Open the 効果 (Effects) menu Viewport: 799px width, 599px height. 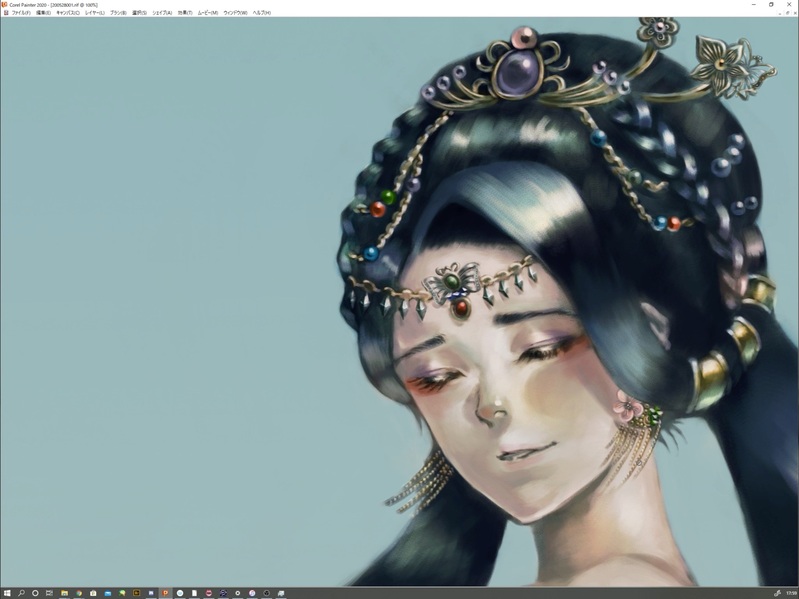coord(185,13)
